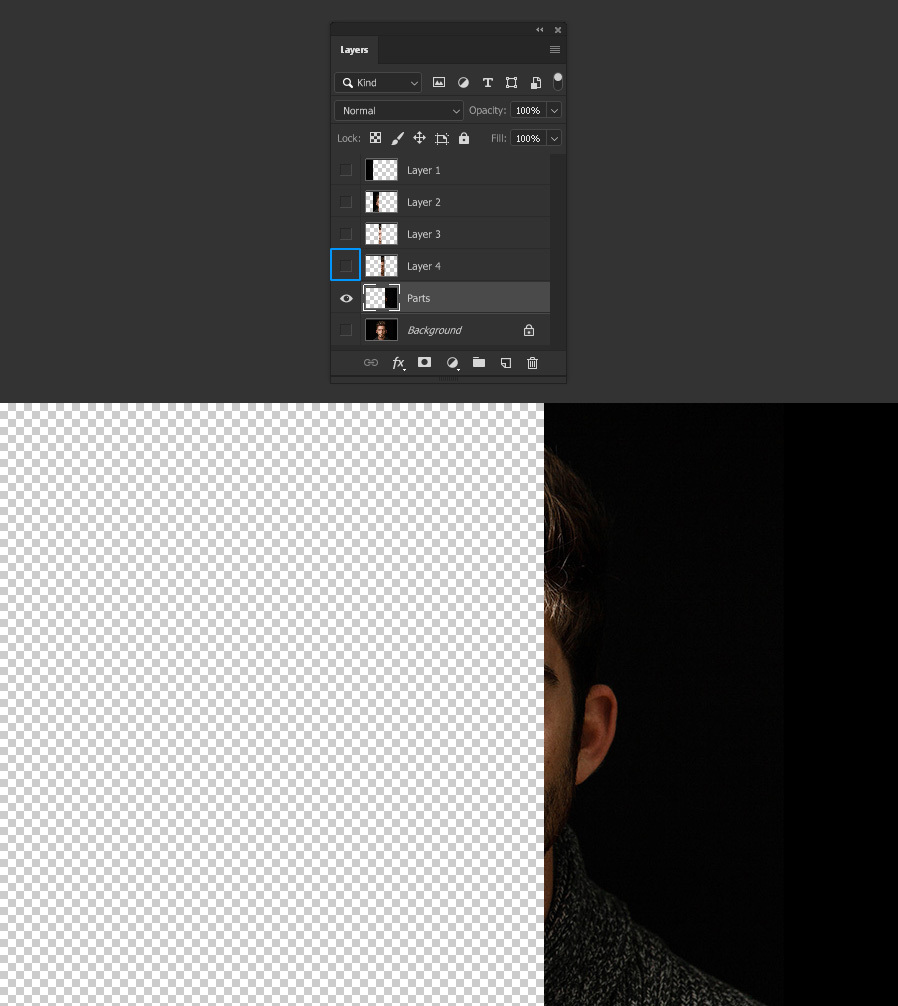Viewport: 898px width, 1006px height.
Task: Toggle the layer filtering on/off switch
Action: click(x=557, y=81)
